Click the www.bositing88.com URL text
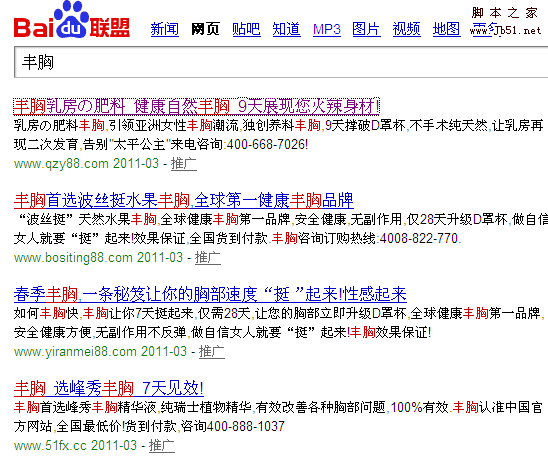Image resolution: width=548 pixels, height=463 pixels. pyautogui.click(x=73, y=258)
